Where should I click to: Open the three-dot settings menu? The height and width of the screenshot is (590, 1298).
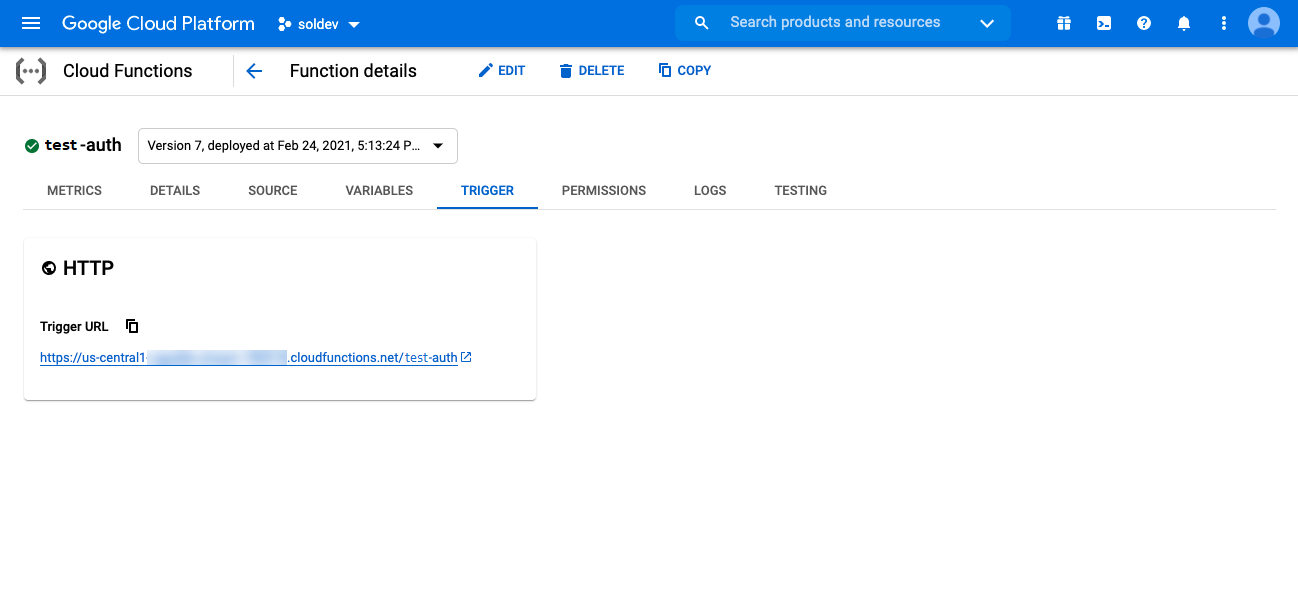pyautogui.click(x=1224, y=23)
